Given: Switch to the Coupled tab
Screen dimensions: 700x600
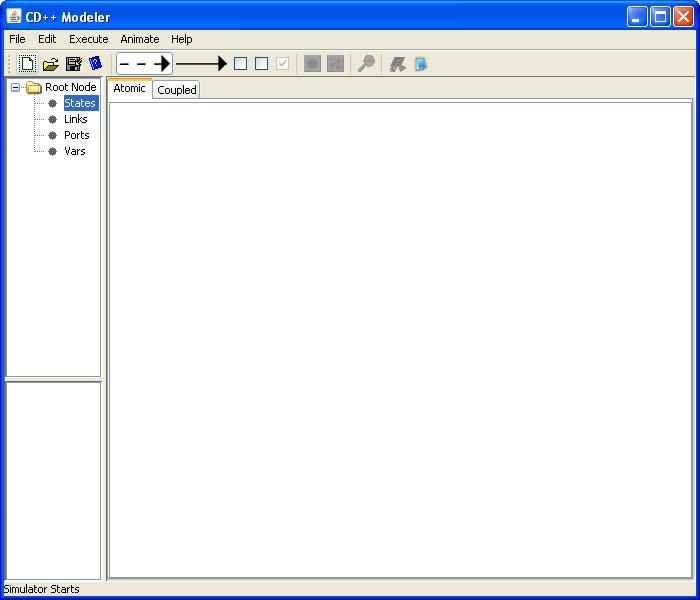Looking at the screenshot, I should pos(177,90).
